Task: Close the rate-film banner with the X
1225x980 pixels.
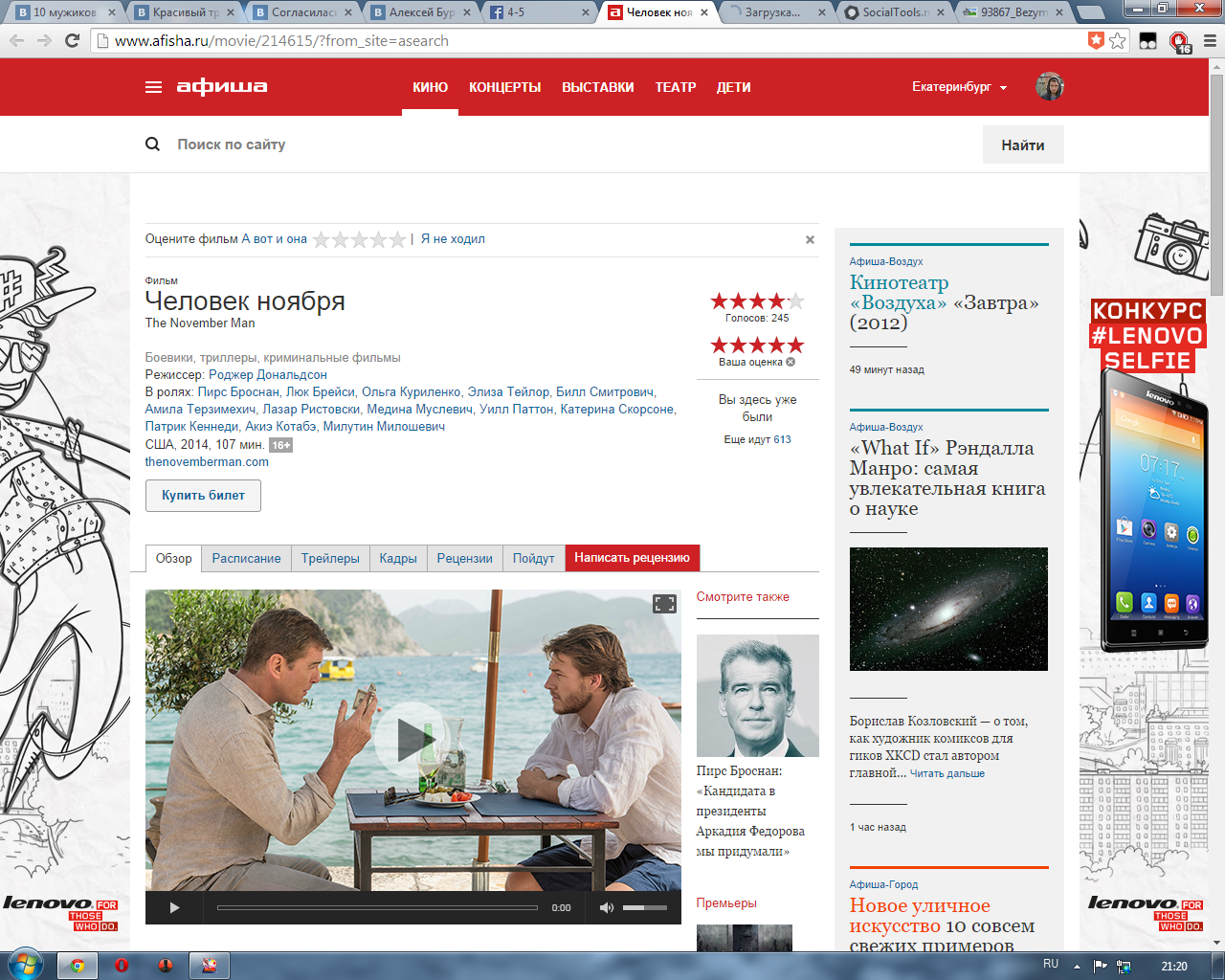Action: (810, 240)
